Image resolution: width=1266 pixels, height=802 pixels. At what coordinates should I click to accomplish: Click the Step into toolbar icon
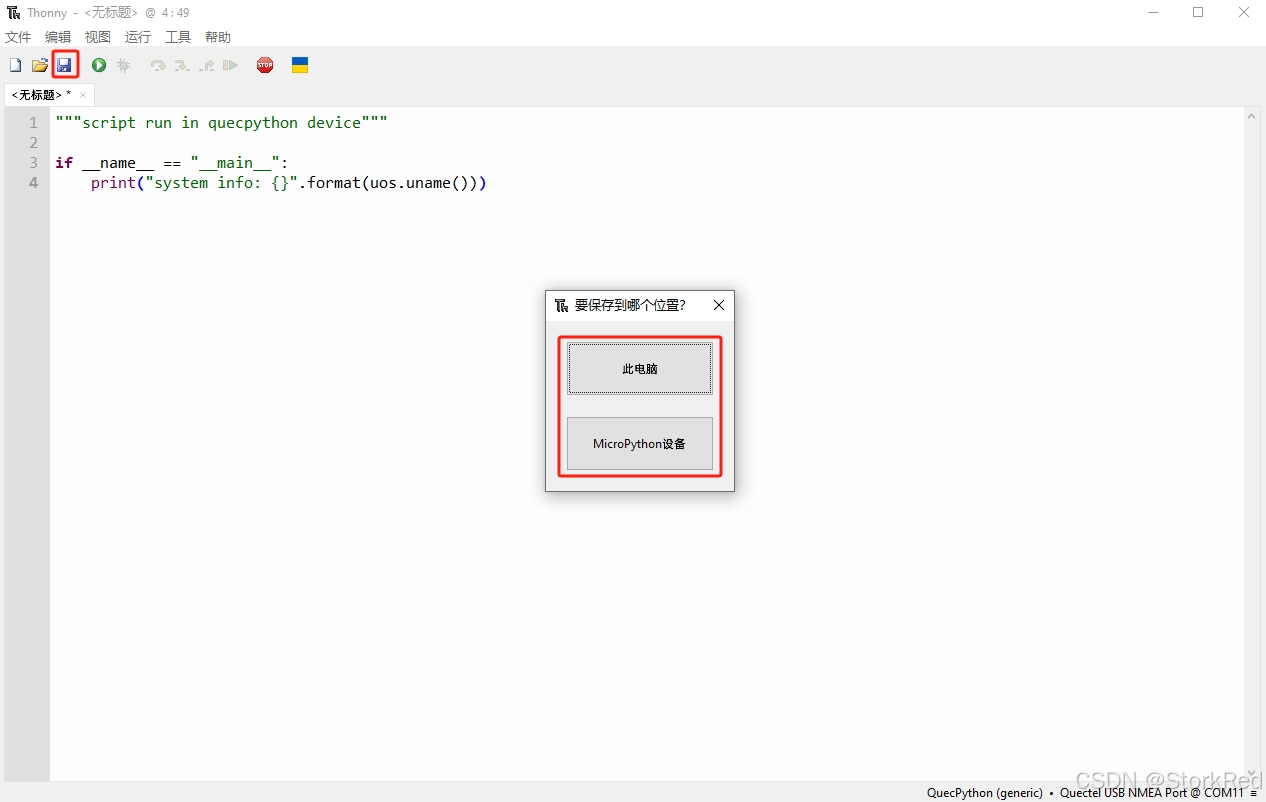182,65
